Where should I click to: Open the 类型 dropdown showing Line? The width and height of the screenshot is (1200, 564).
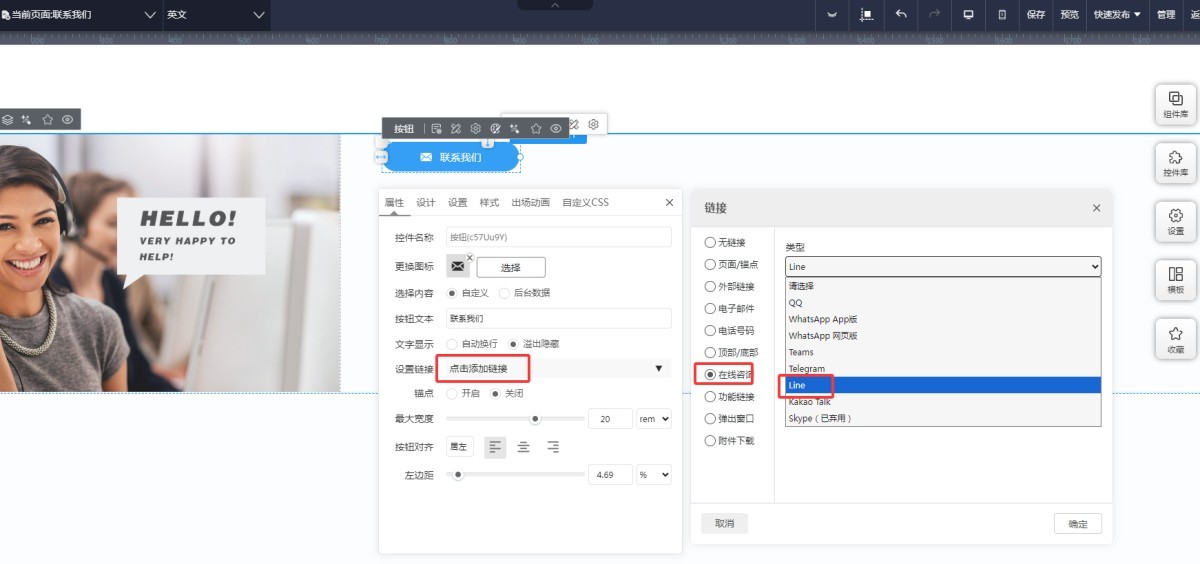click(x=942, y=267)
